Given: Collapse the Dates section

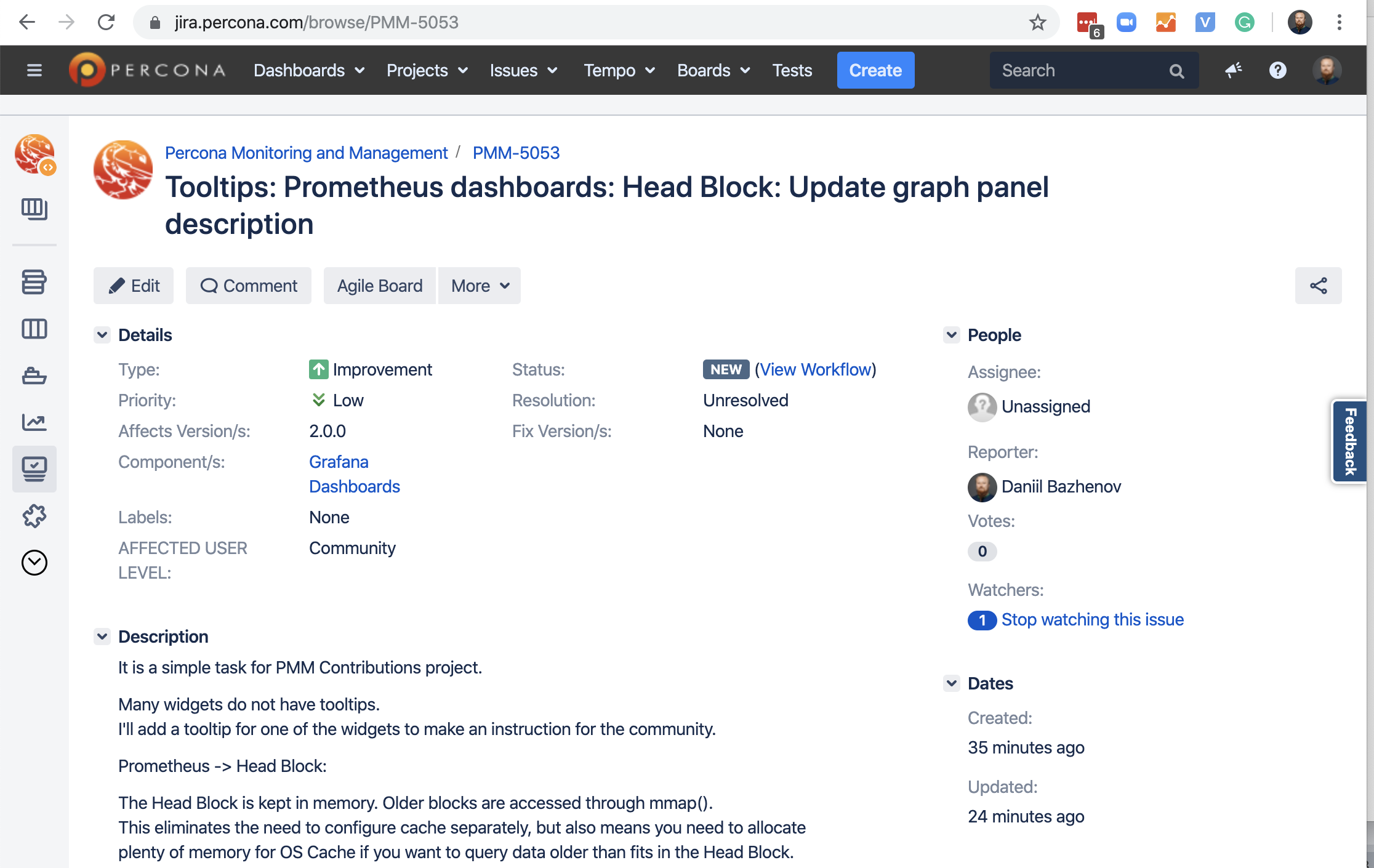Looking at the screenshot, I should tap(952, 683).
